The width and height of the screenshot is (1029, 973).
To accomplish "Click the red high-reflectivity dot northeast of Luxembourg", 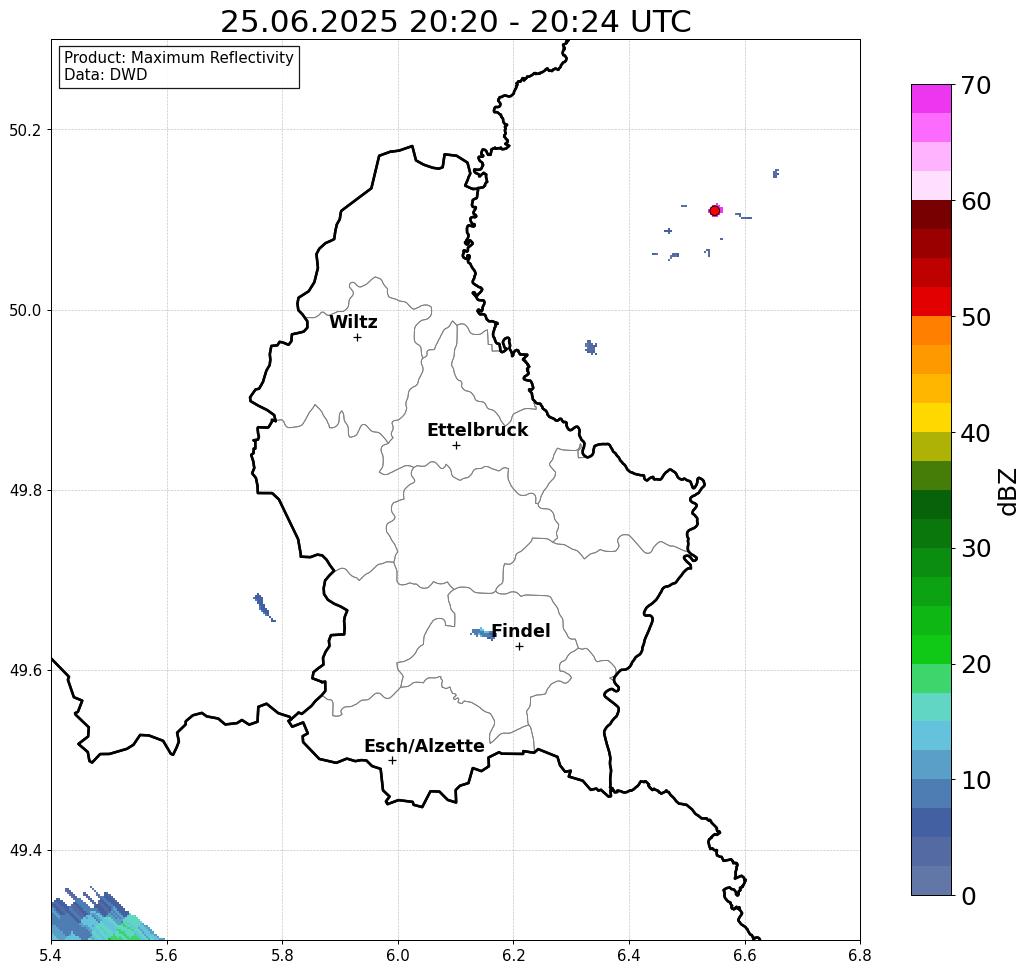I will pos(715,211).
